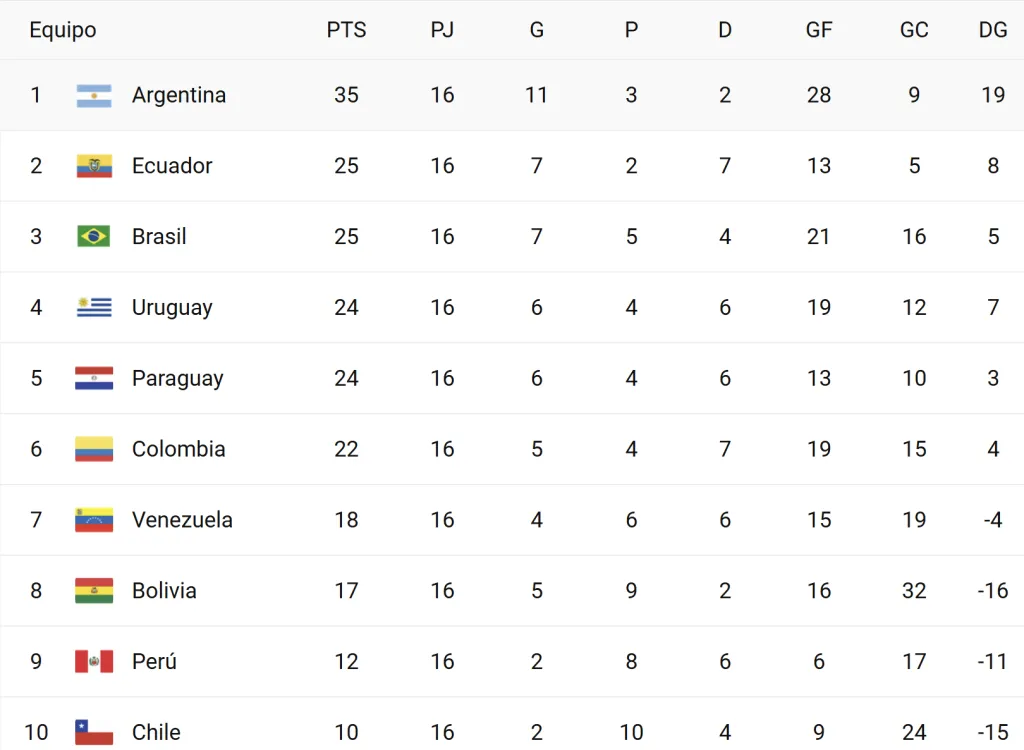Click the Perú flag icon
This screenshot has width=1024, height=750.
point(94,662)
